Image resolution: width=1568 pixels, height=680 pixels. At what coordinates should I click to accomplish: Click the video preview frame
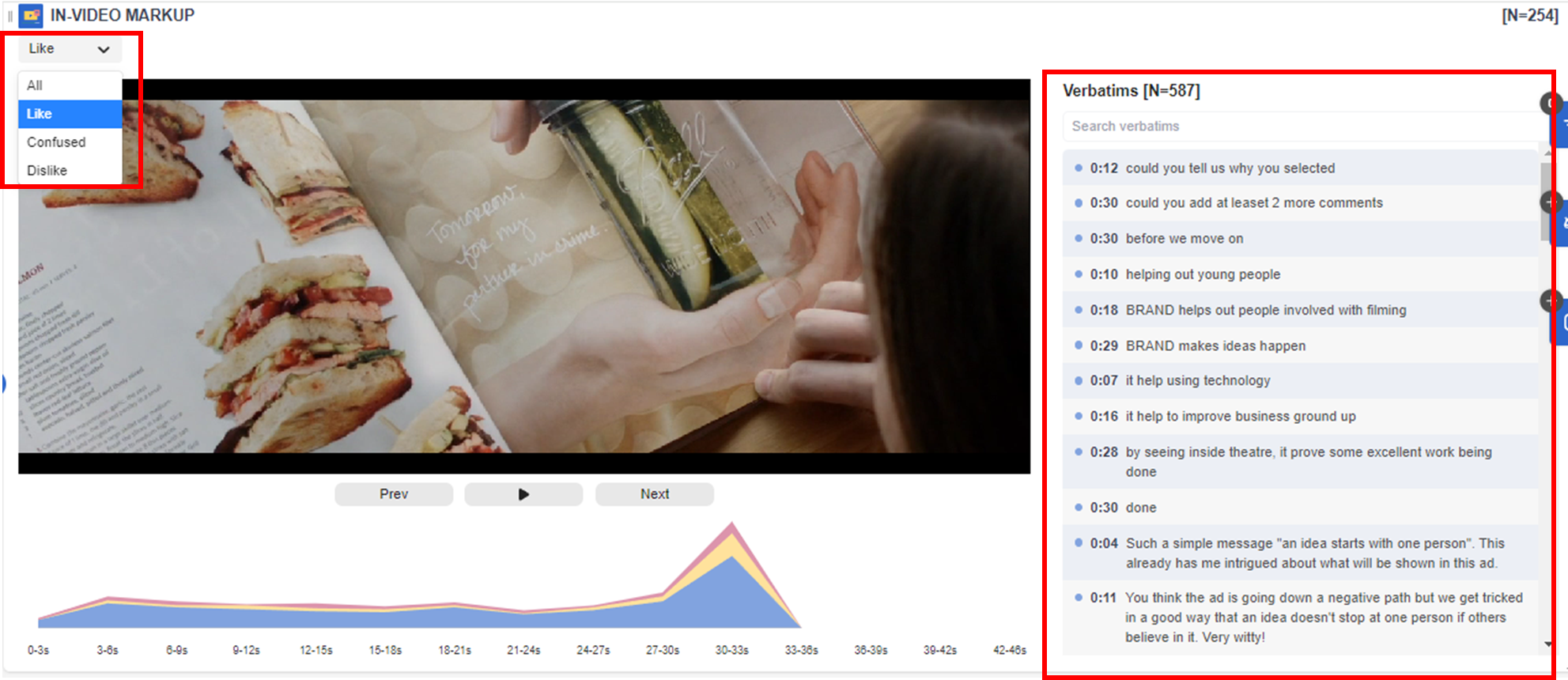point(524,276)
